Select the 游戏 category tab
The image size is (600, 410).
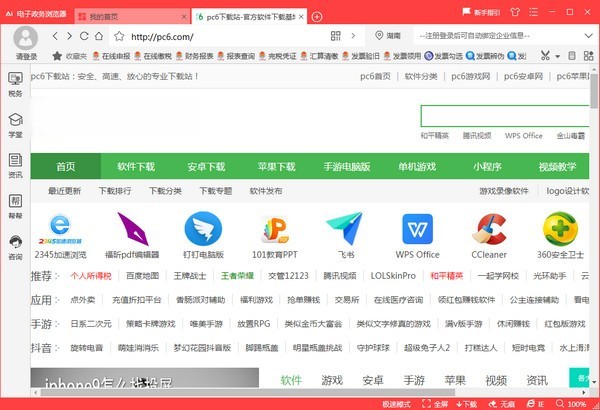332,380
